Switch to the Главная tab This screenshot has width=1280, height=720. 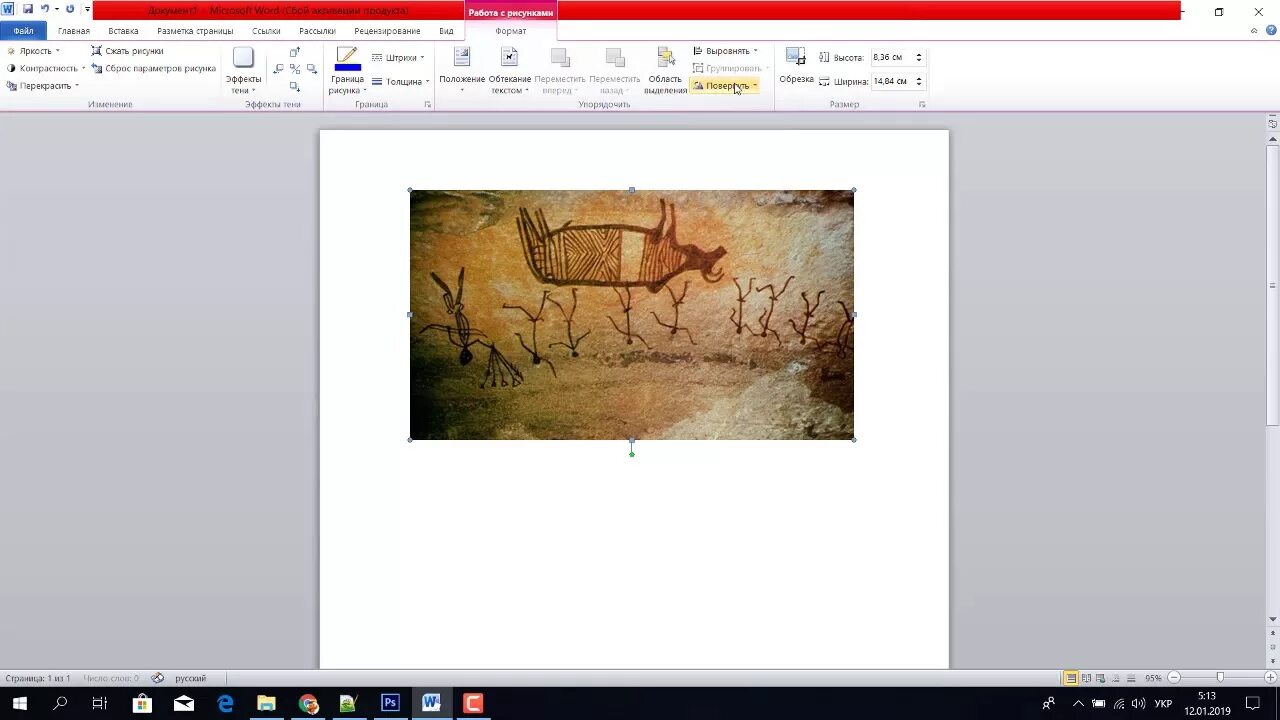pyautogui.click(x=74, y=31)
